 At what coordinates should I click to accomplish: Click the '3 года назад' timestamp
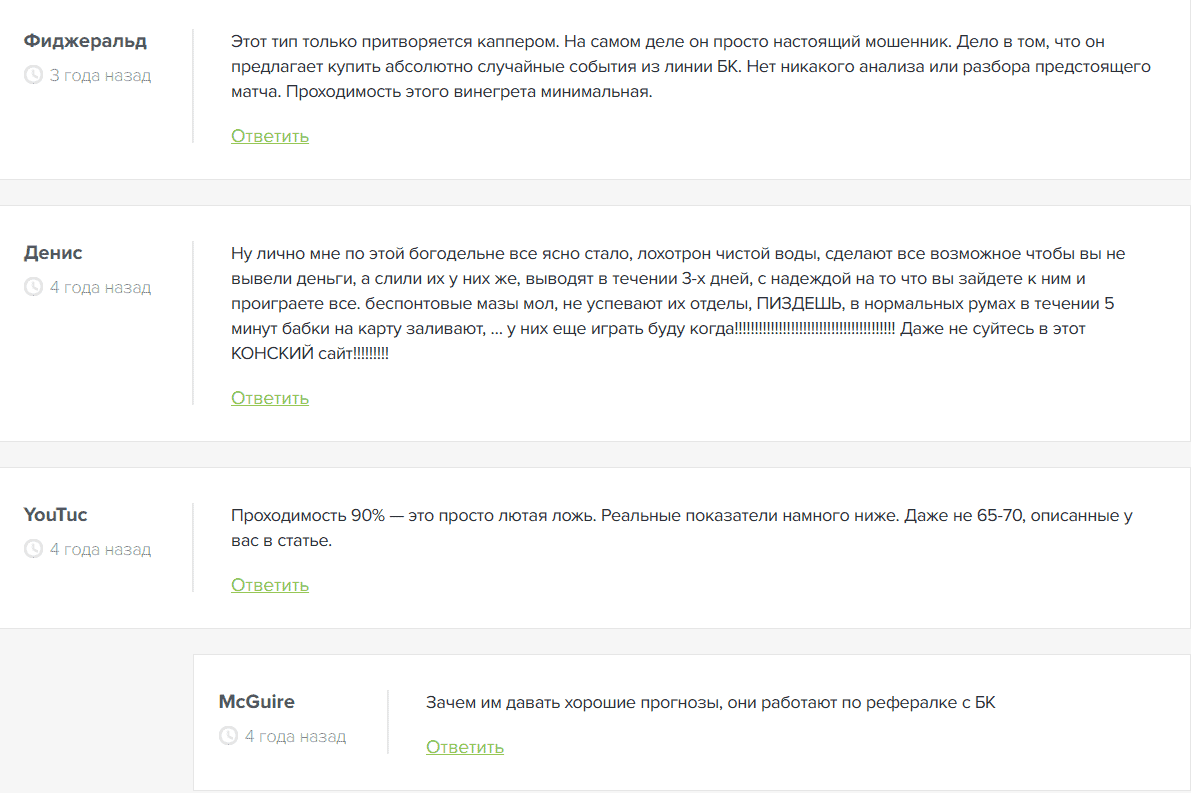(x=100, y=75)
